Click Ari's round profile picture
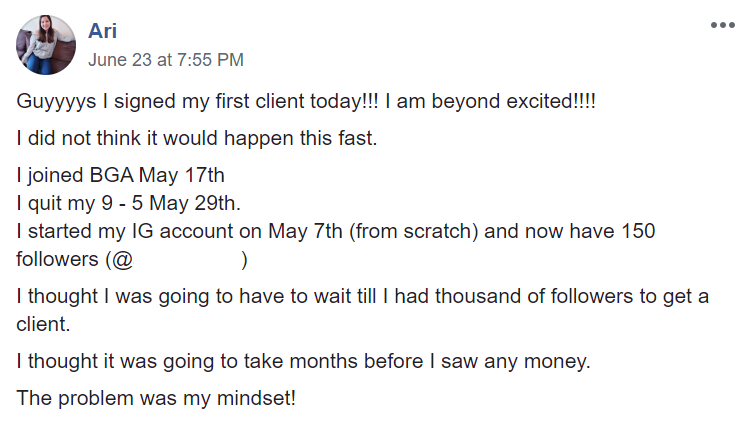The image size is (755, 428). click(x=46, y=45)
